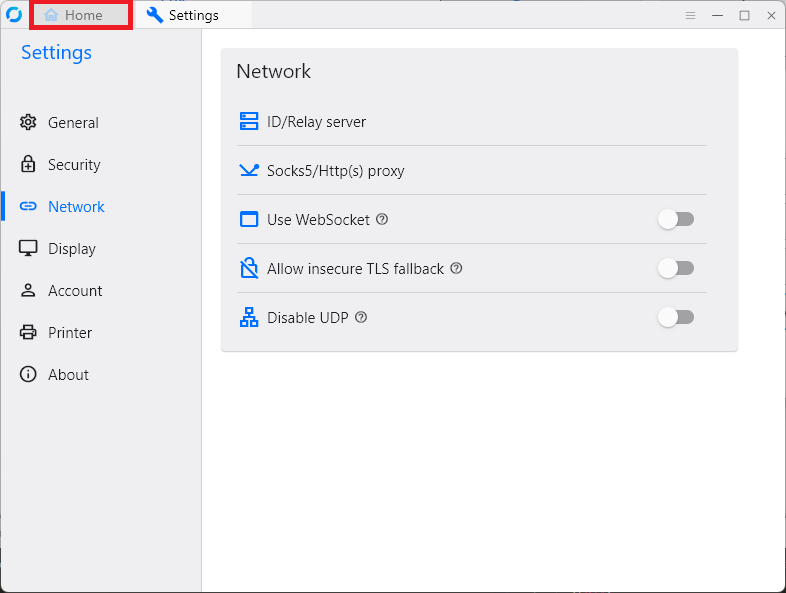
Task: Switch to the Home tab
Action: click(x=81, y=15)
